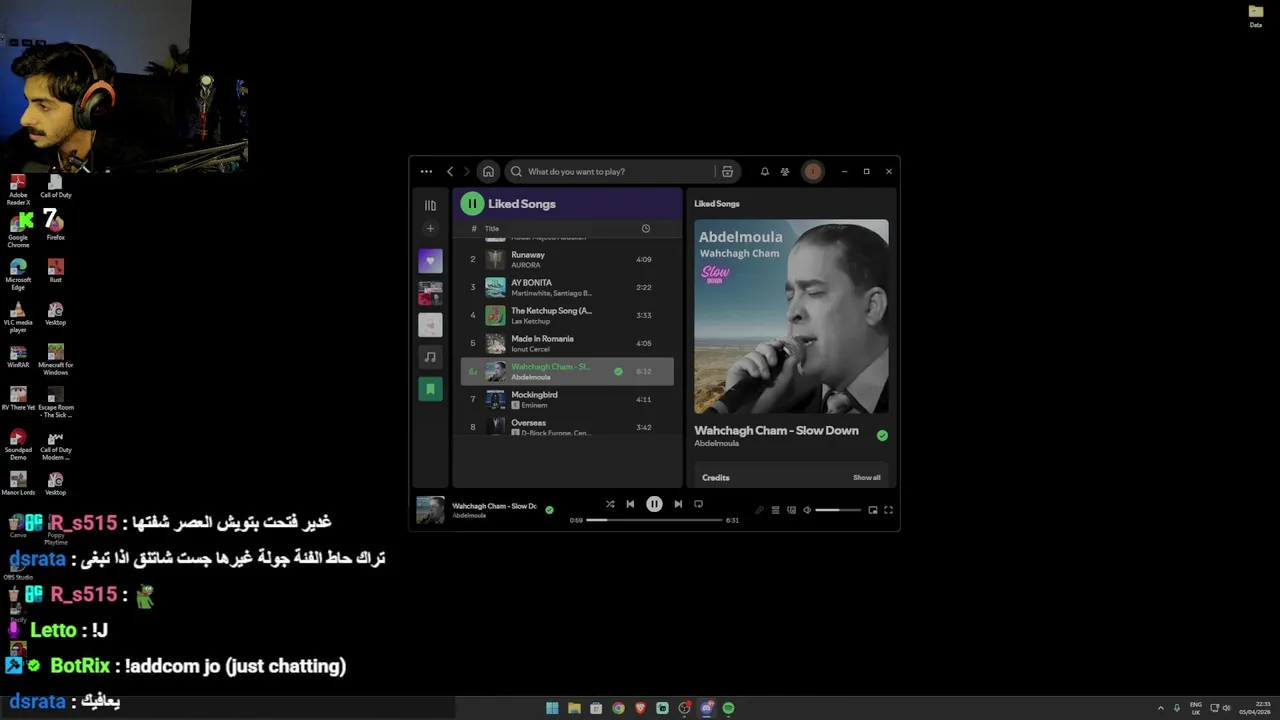
Task: Open Google Chrome desktop shortcut
Action: [x=18, y=229]
